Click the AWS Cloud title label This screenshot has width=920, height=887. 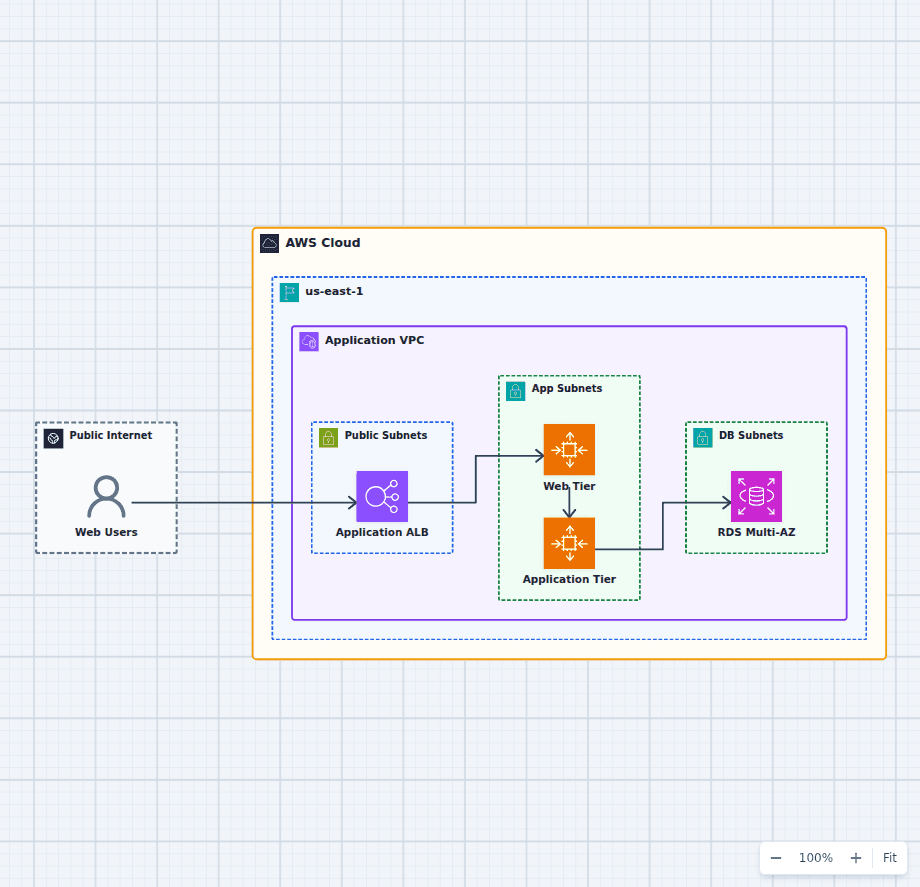coord(323,243)
